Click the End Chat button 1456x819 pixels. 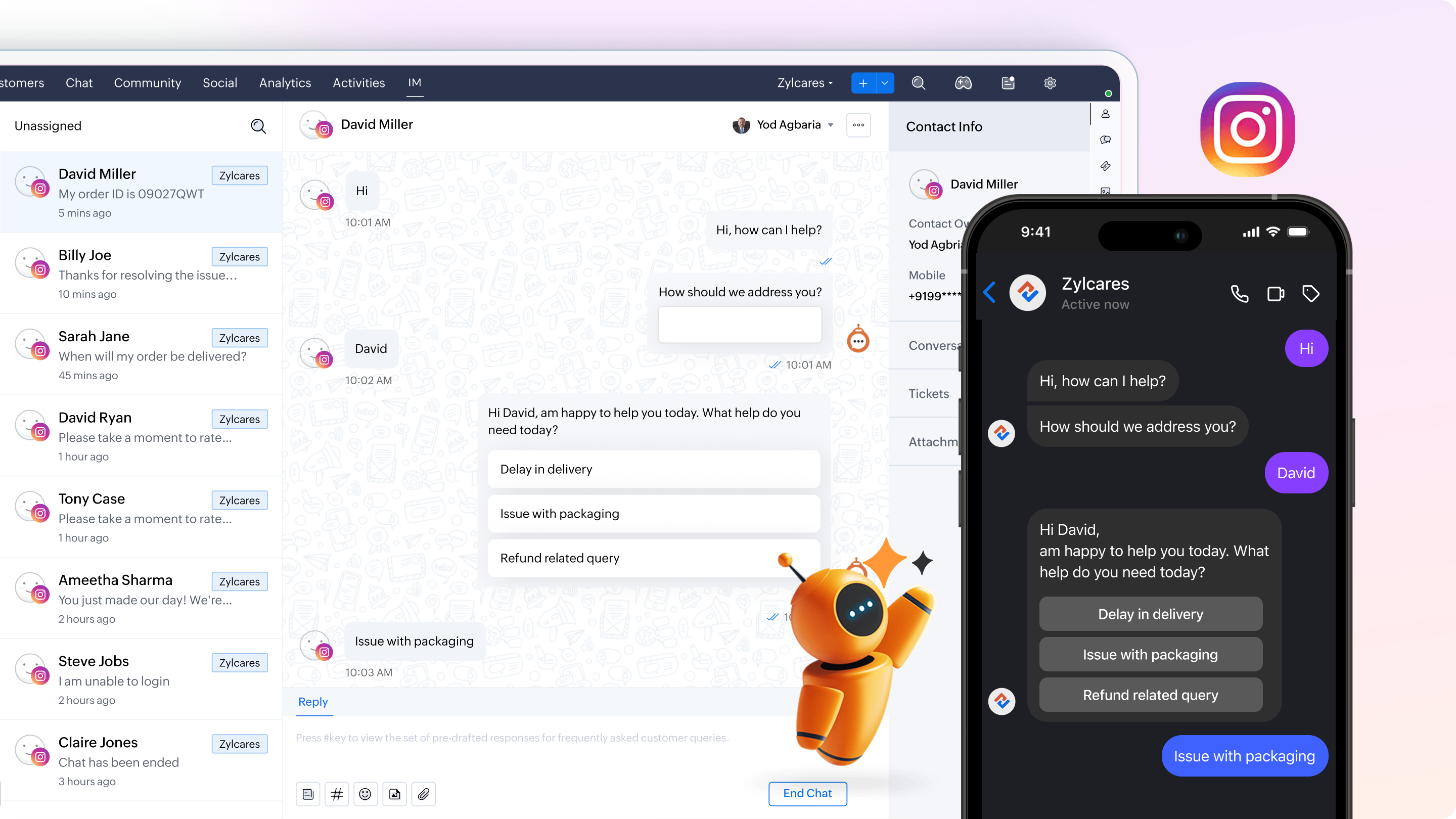tap(807, 793)
